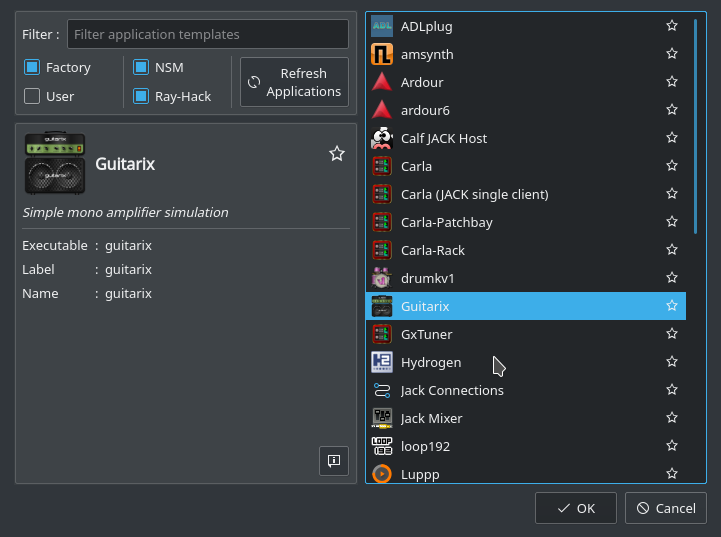Toggle favorite star for ADLplug
Viewport: 721px width, 537px height.
click(672, 26)
